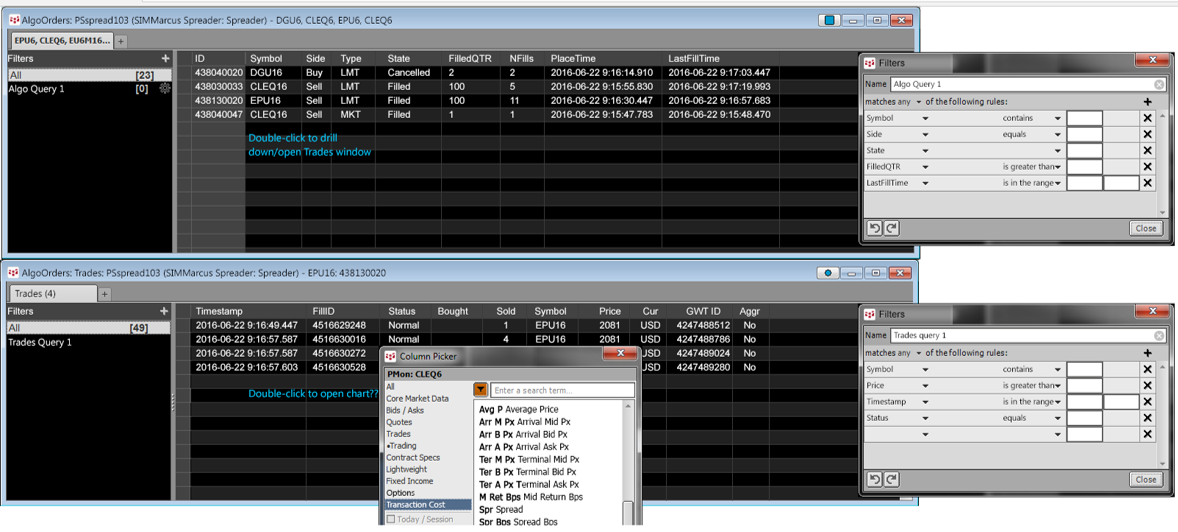Delete the State rule in Algo Query 1 dialog
This screenshot has height=532, width=1178.
(x=1147, y=150)
